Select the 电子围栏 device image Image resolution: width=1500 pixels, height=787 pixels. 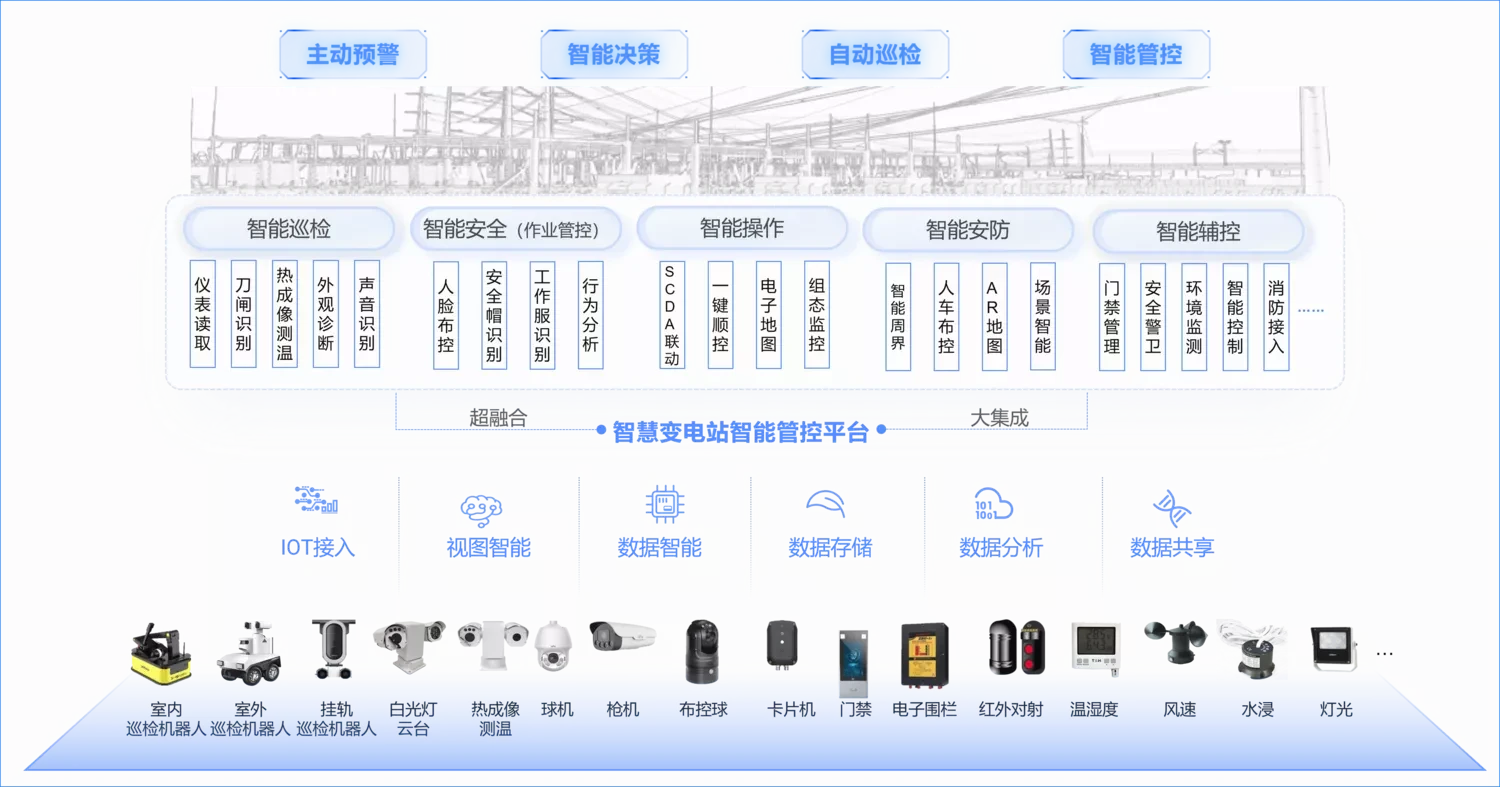point(924,654)
